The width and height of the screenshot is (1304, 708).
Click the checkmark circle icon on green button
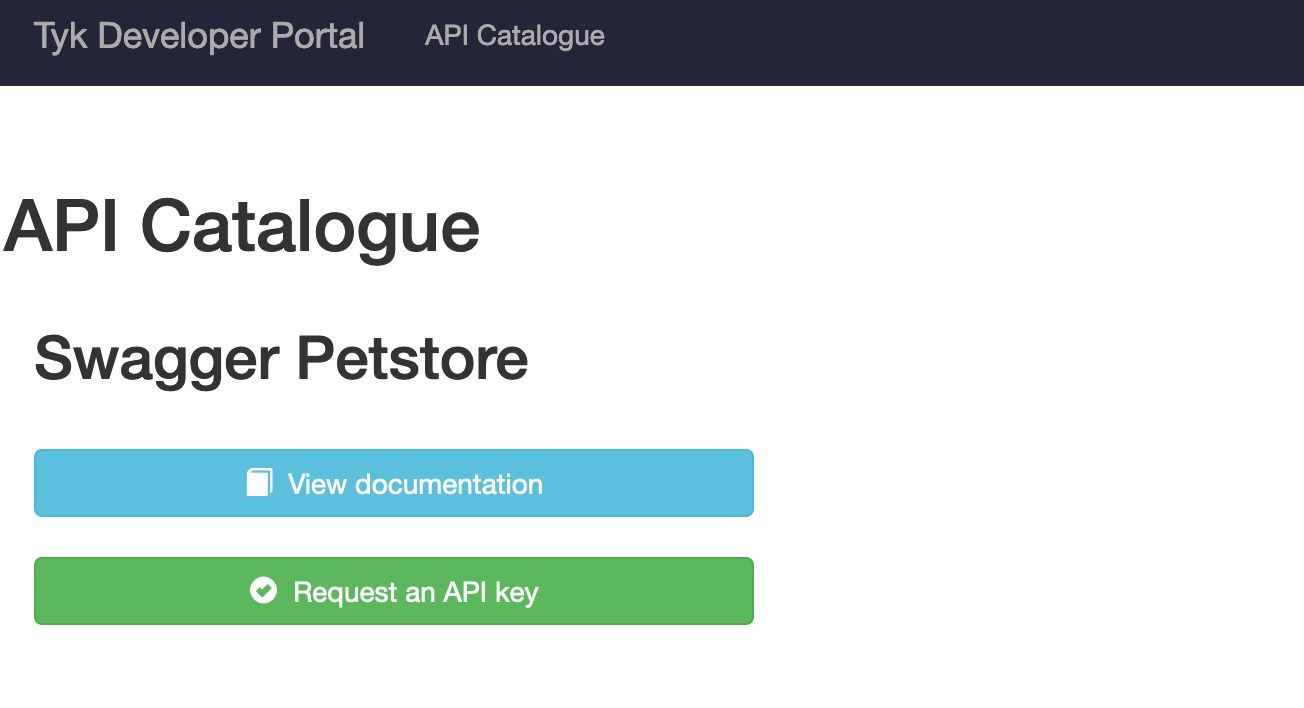[263, 591]
